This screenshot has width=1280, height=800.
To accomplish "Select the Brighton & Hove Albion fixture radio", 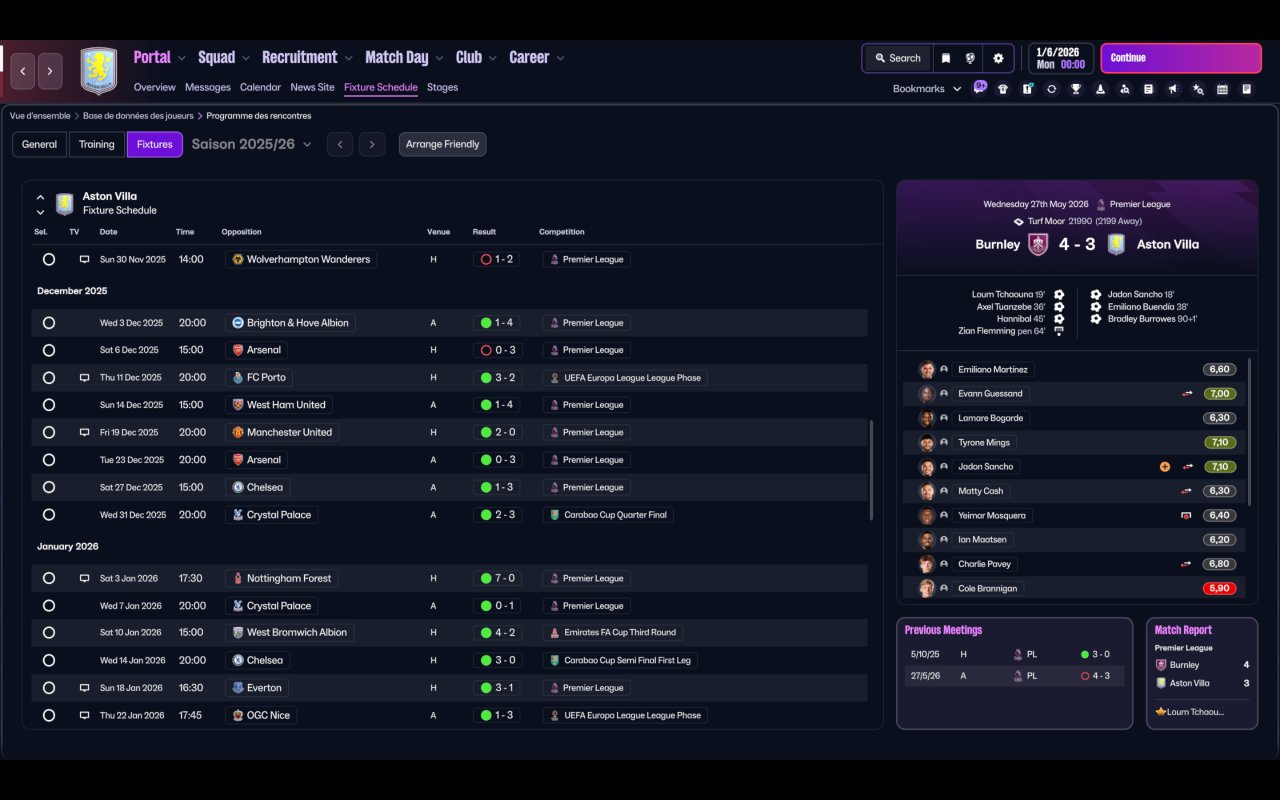I will [x=48, y=323].
